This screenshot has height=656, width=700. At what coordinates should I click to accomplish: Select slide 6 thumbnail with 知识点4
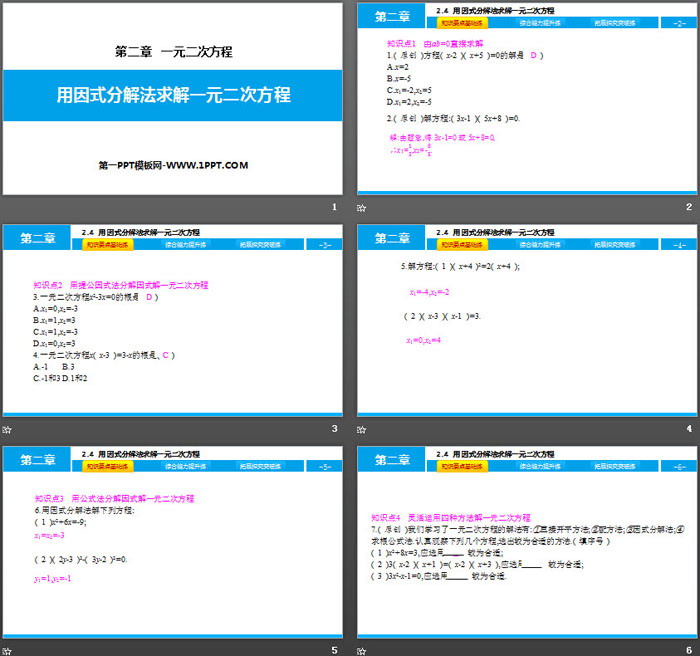[x=527, y=542]
